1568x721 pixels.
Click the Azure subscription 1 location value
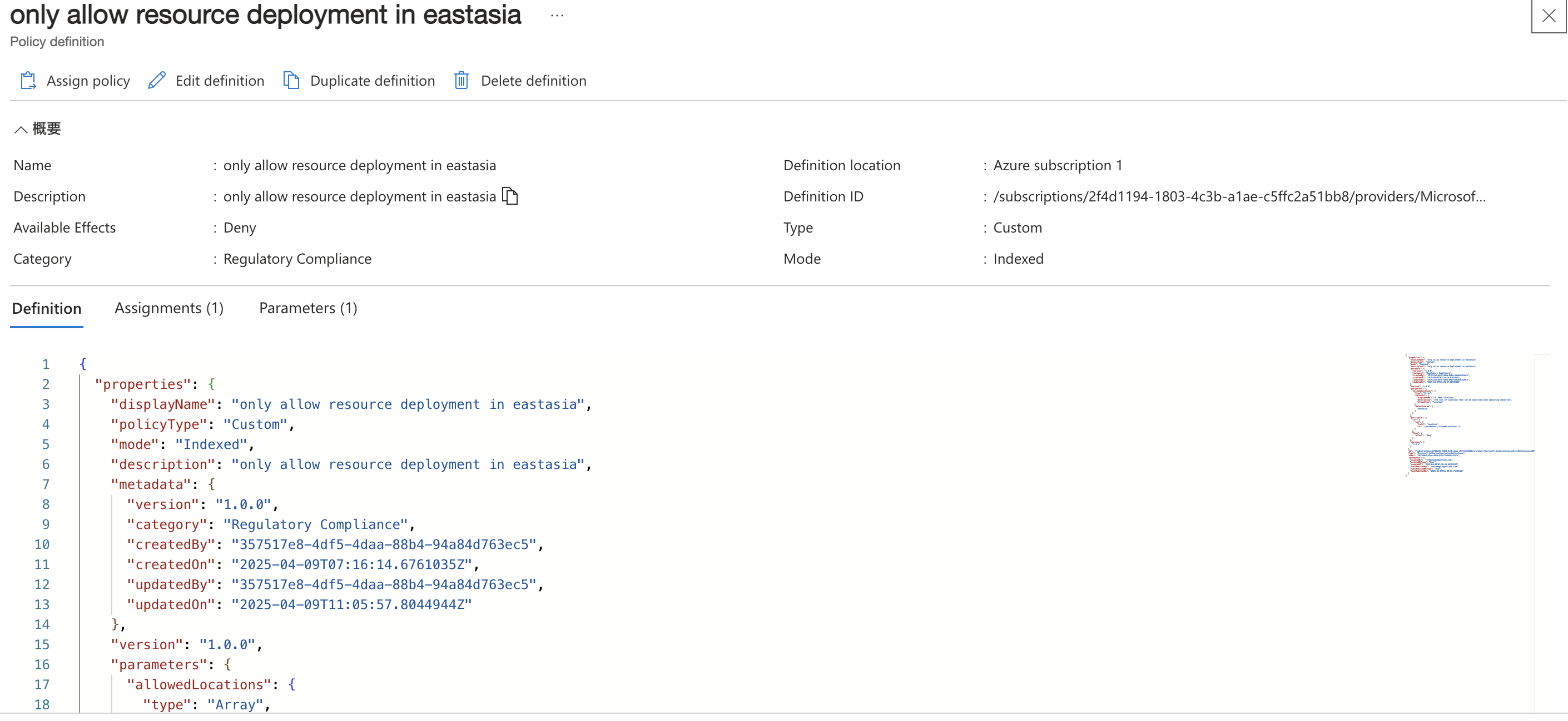click(x=1058, y=165)
